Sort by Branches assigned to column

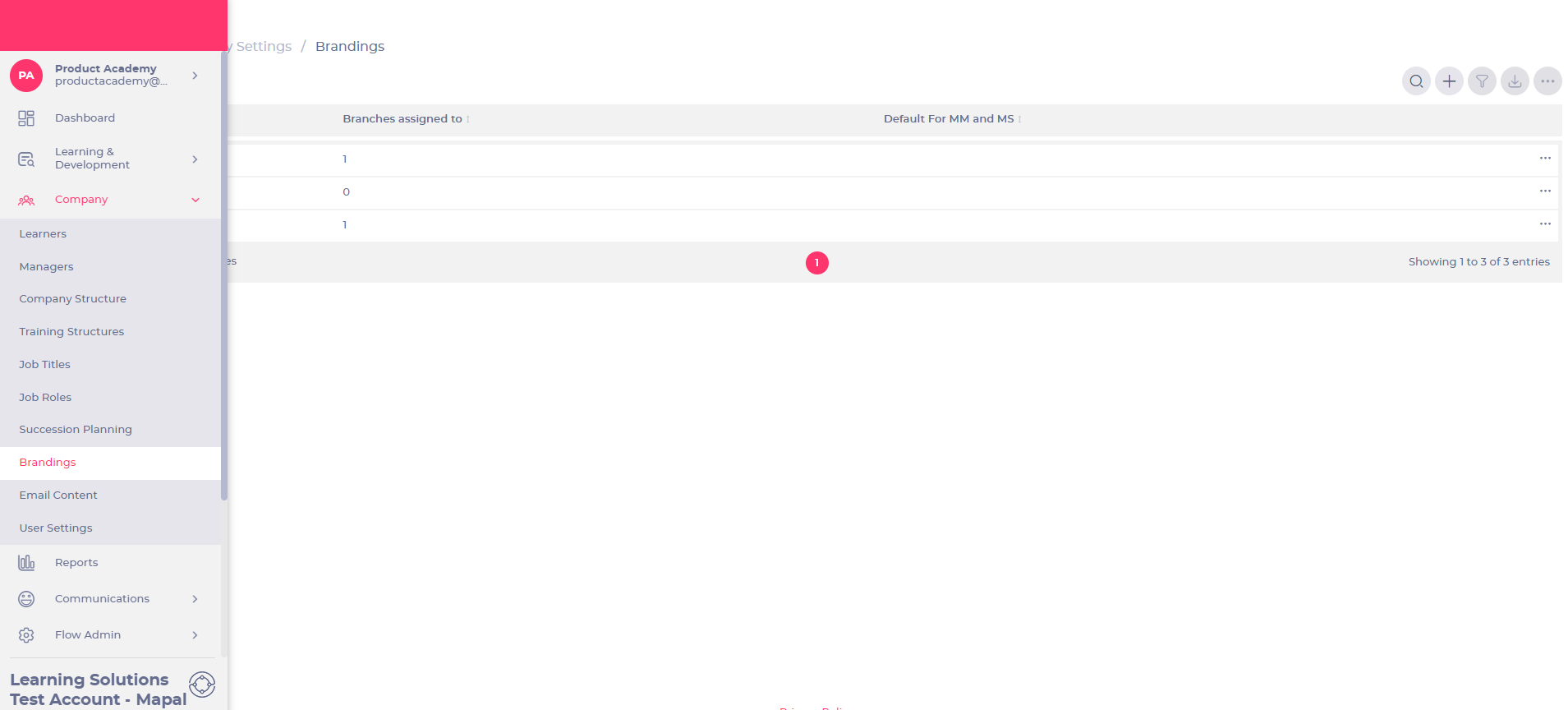click(406, 119)
